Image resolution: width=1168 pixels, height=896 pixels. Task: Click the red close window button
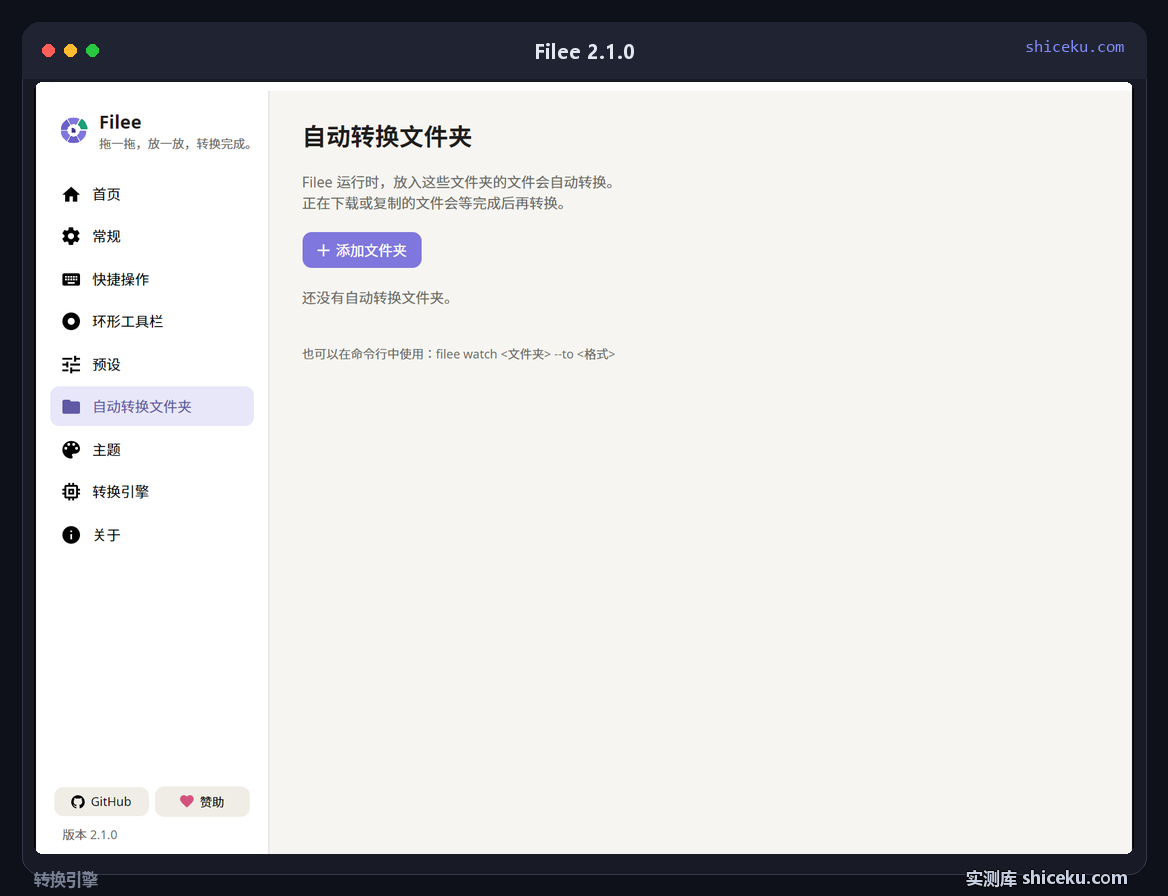tap(48, 51)
